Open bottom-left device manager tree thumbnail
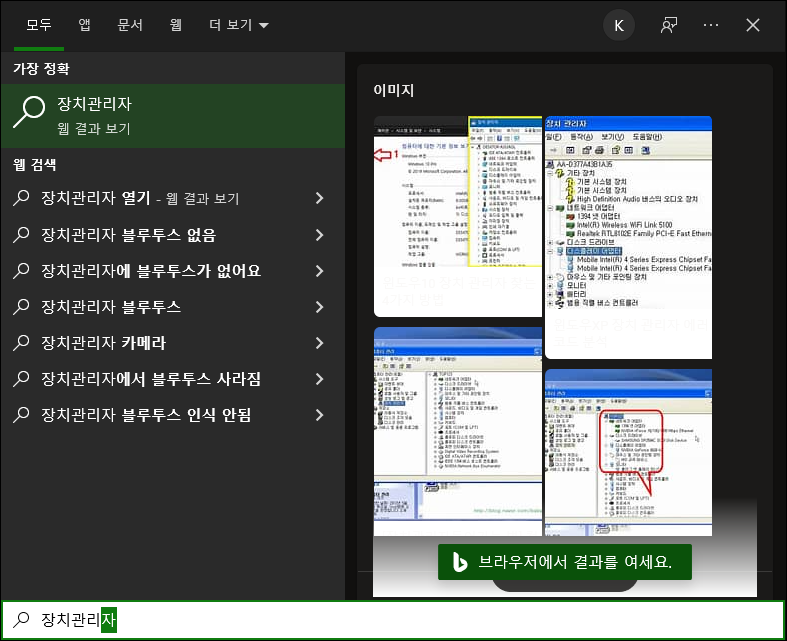The width and height of the screenshot is (787, 641). (458, 432)
